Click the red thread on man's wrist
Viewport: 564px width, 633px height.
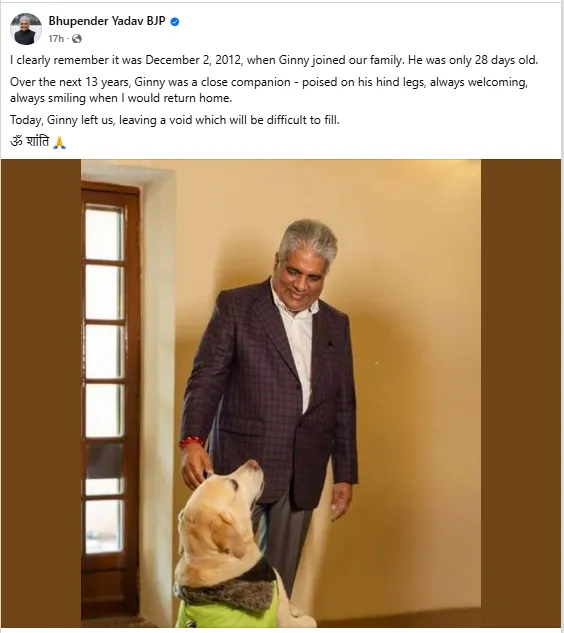pos(190,442)
